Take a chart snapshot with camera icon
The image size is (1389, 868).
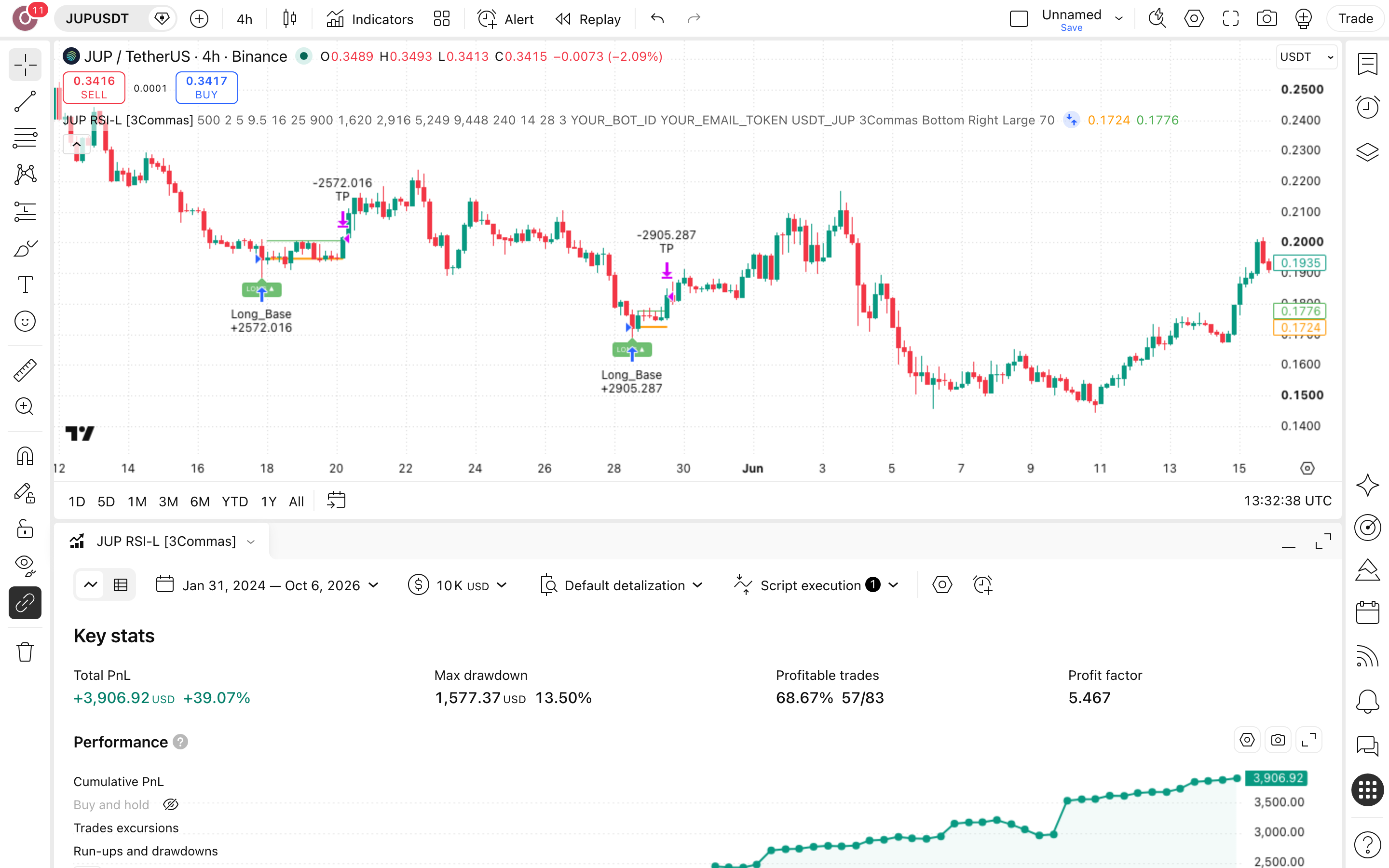coord(1266,19)
